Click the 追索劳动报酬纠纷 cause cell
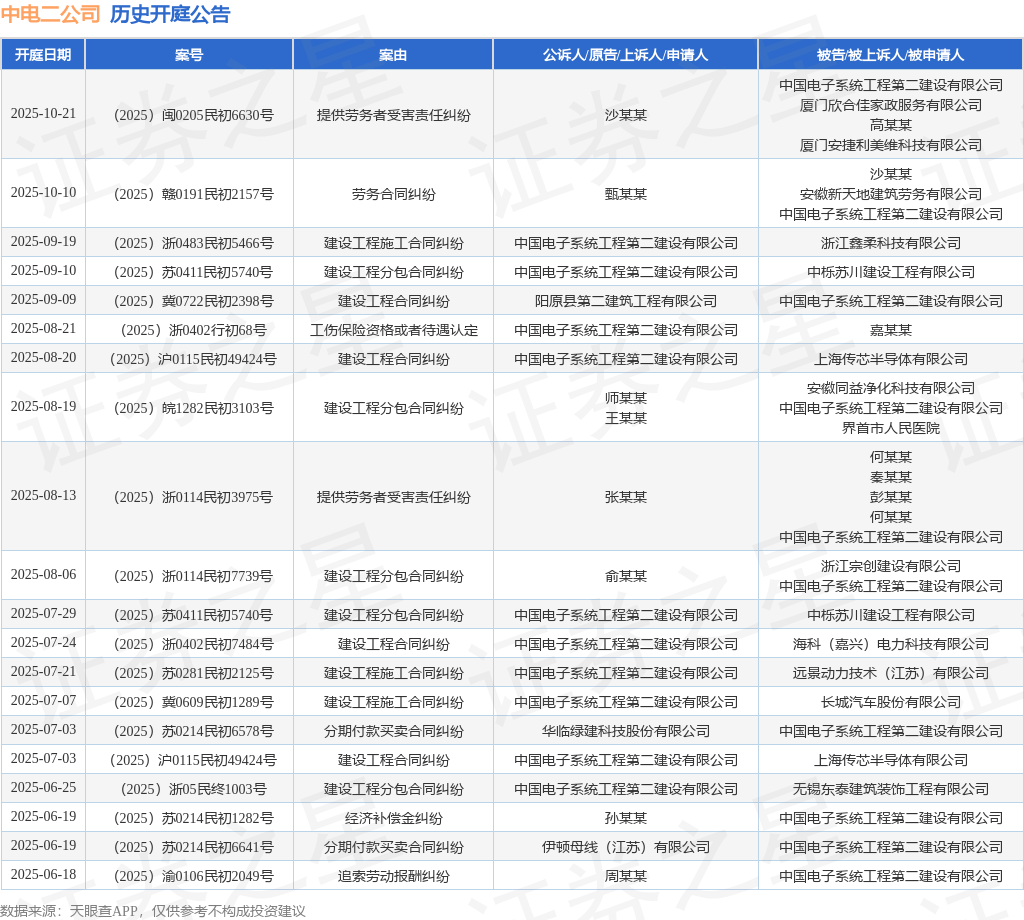This screenshot has height=920, width=1024. 393,876
